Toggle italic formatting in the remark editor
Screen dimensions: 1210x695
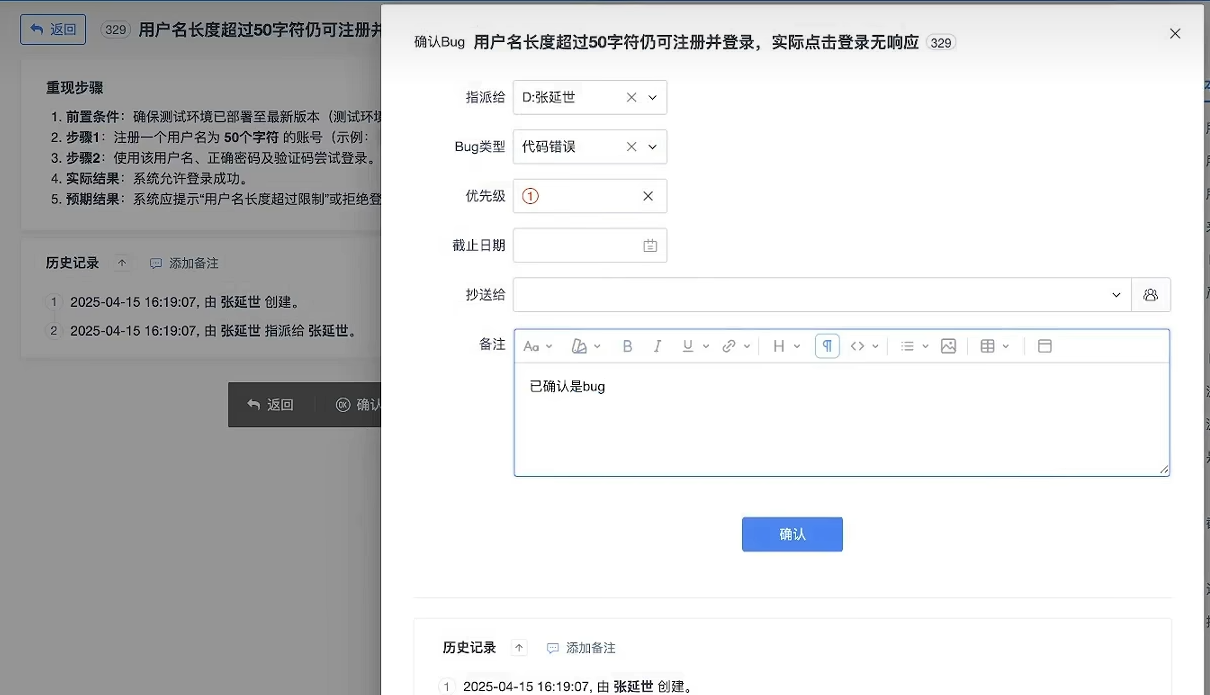[657, 346]
